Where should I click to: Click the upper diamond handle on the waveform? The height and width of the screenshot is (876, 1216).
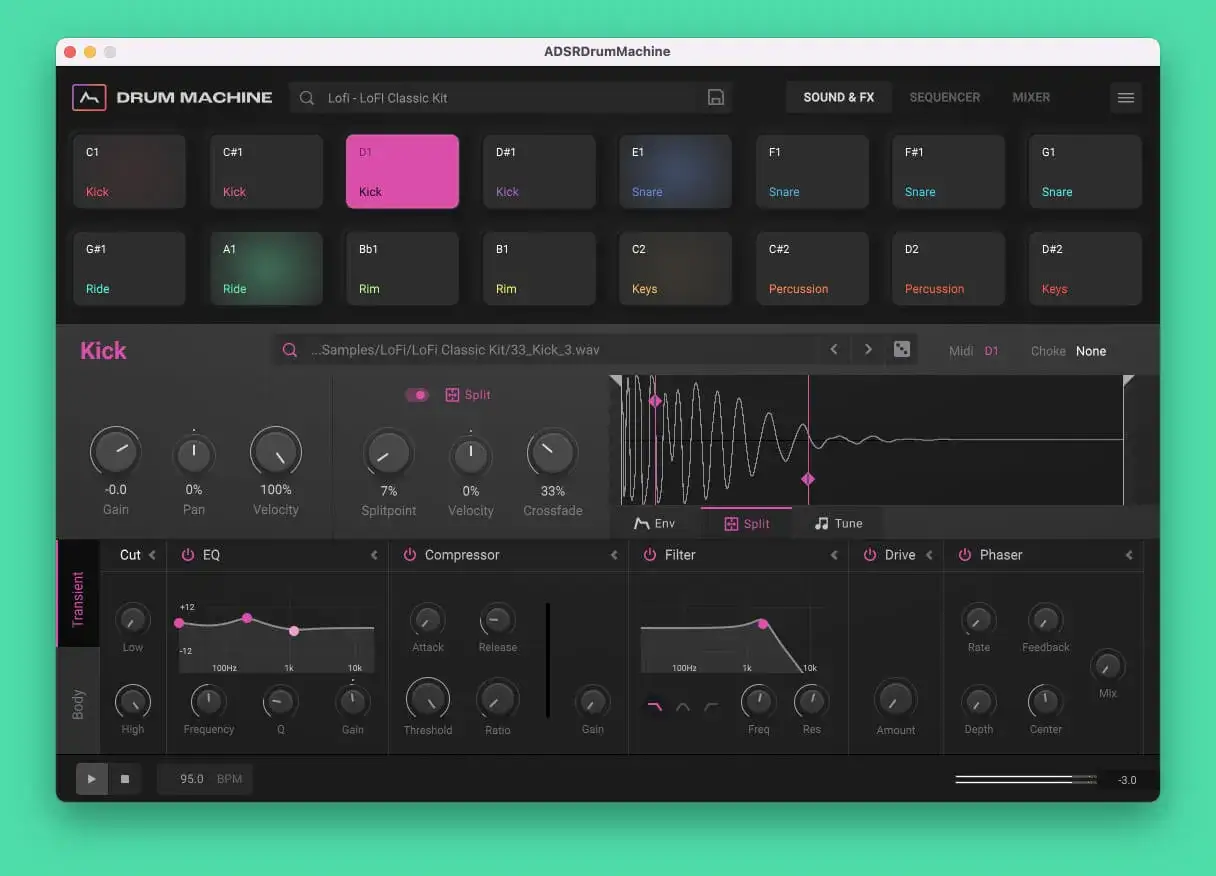coord(655,401)
